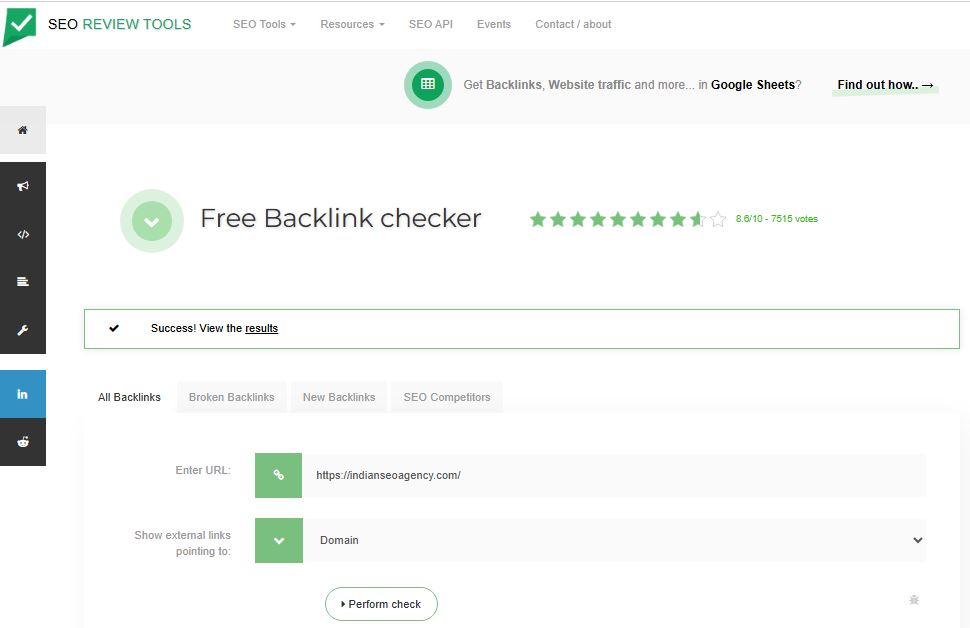Expand the SEO Tools menu

(x=263, y=24)
